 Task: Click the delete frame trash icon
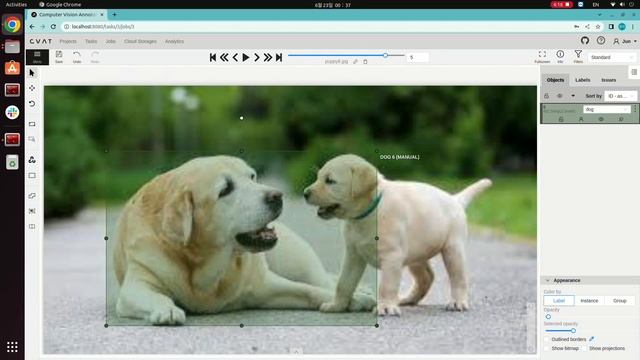[x=365, y=62]
